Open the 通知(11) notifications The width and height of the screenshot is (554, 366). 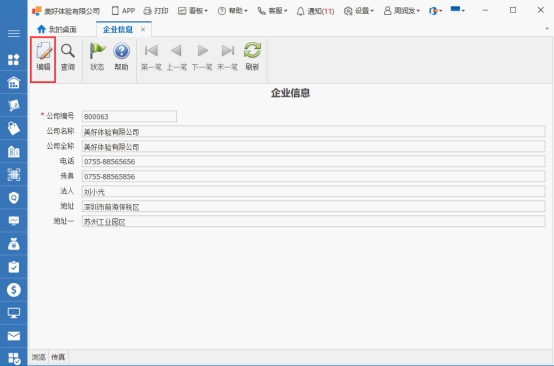315,11
